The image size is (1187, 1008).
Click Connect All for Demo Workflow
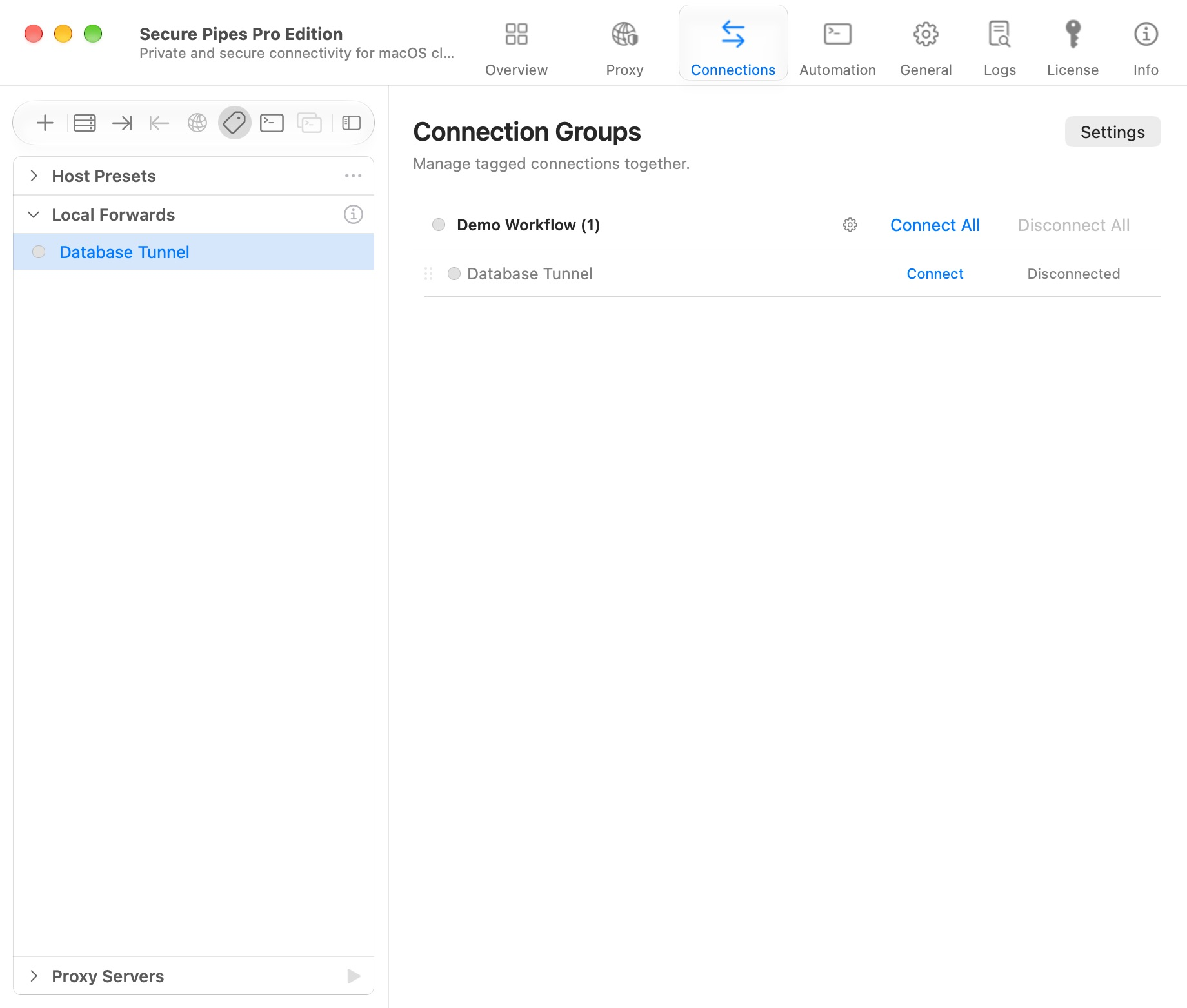935,225
